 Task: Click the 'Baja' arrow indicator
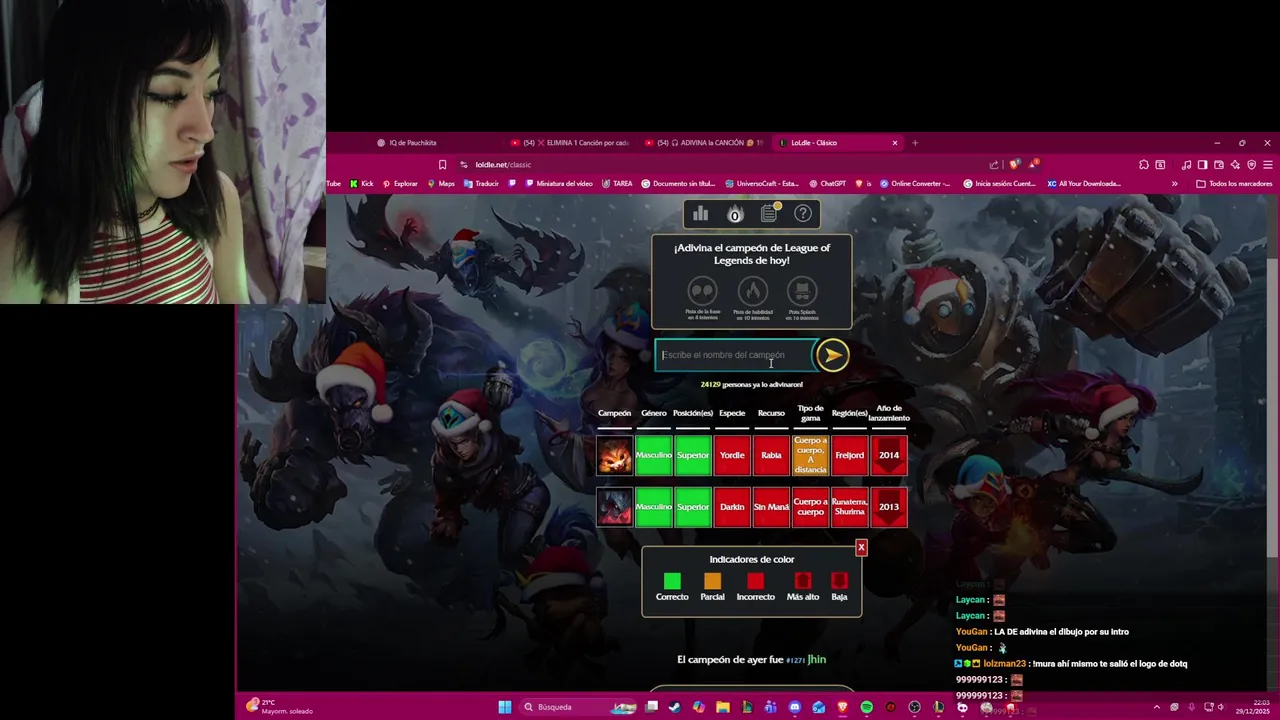click(839, 581)
